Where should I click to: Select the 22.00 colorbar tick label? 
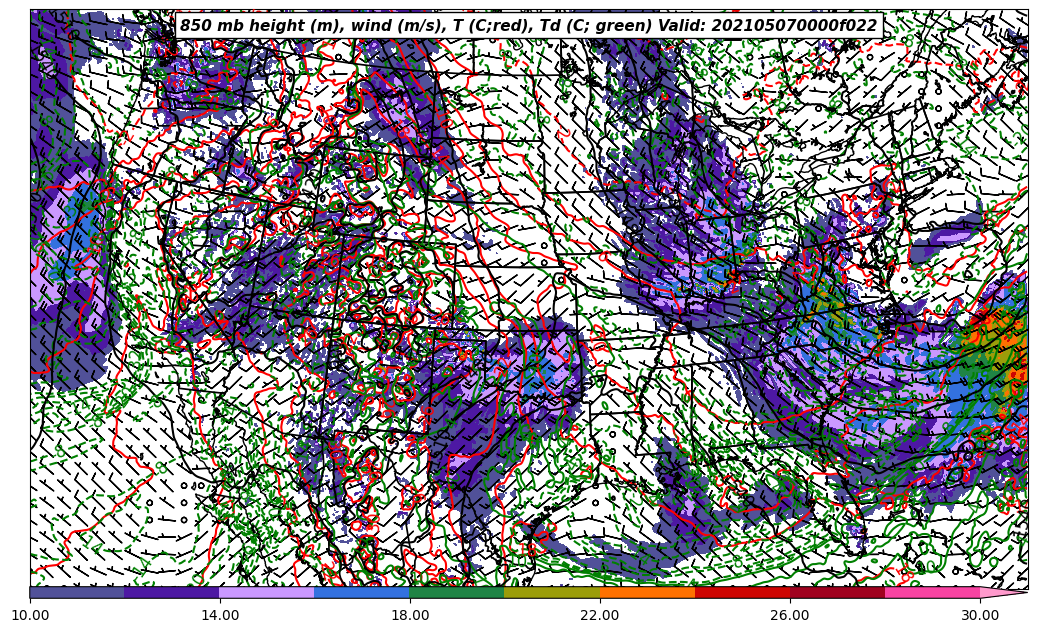[x=600, y=615]
